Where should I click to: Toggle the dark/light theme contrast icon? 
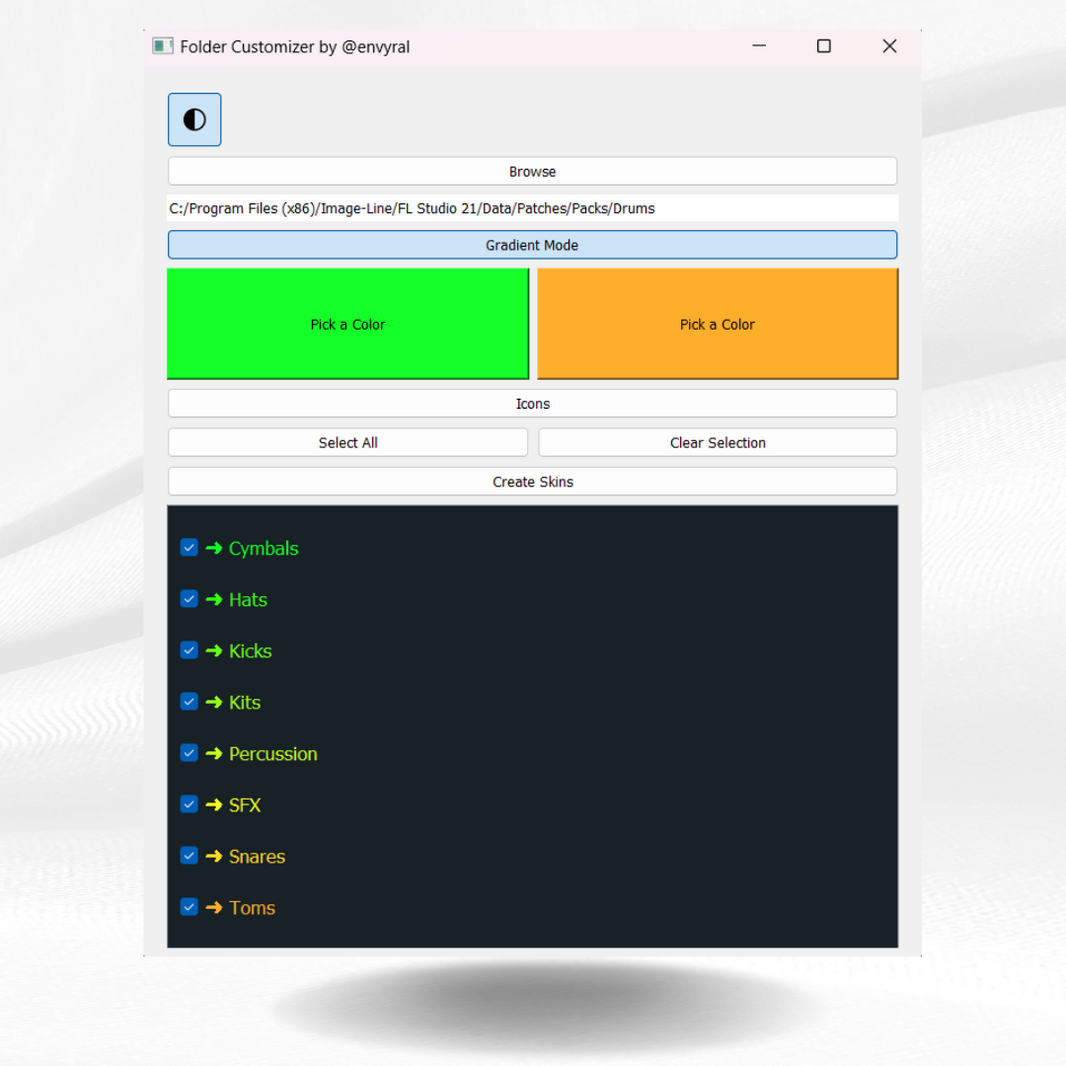click(194, 120)
